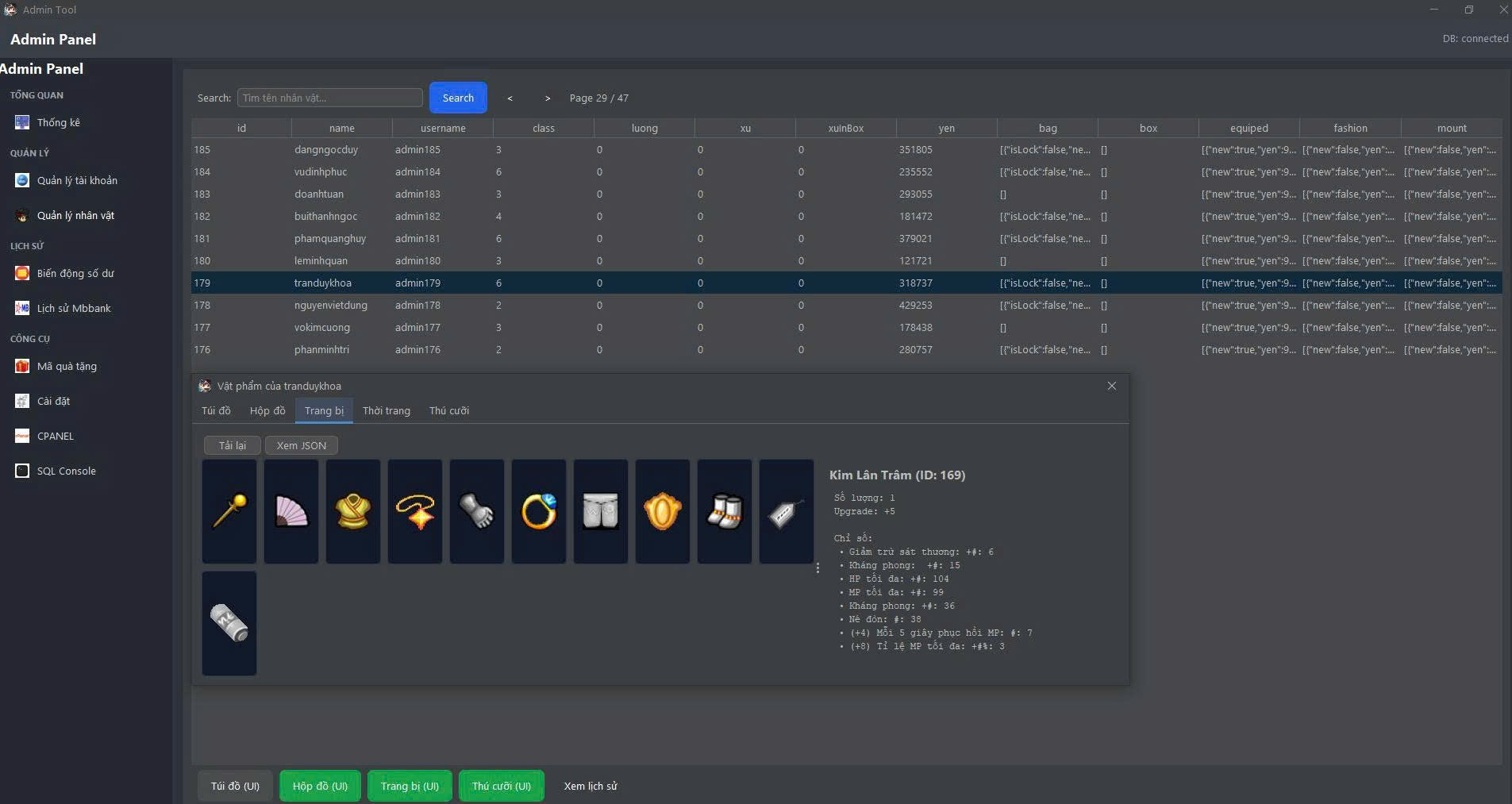Switch to the Thời trang tab
Screen dimensions: 1512x804
pyautogui.click(x=386, y=410)
